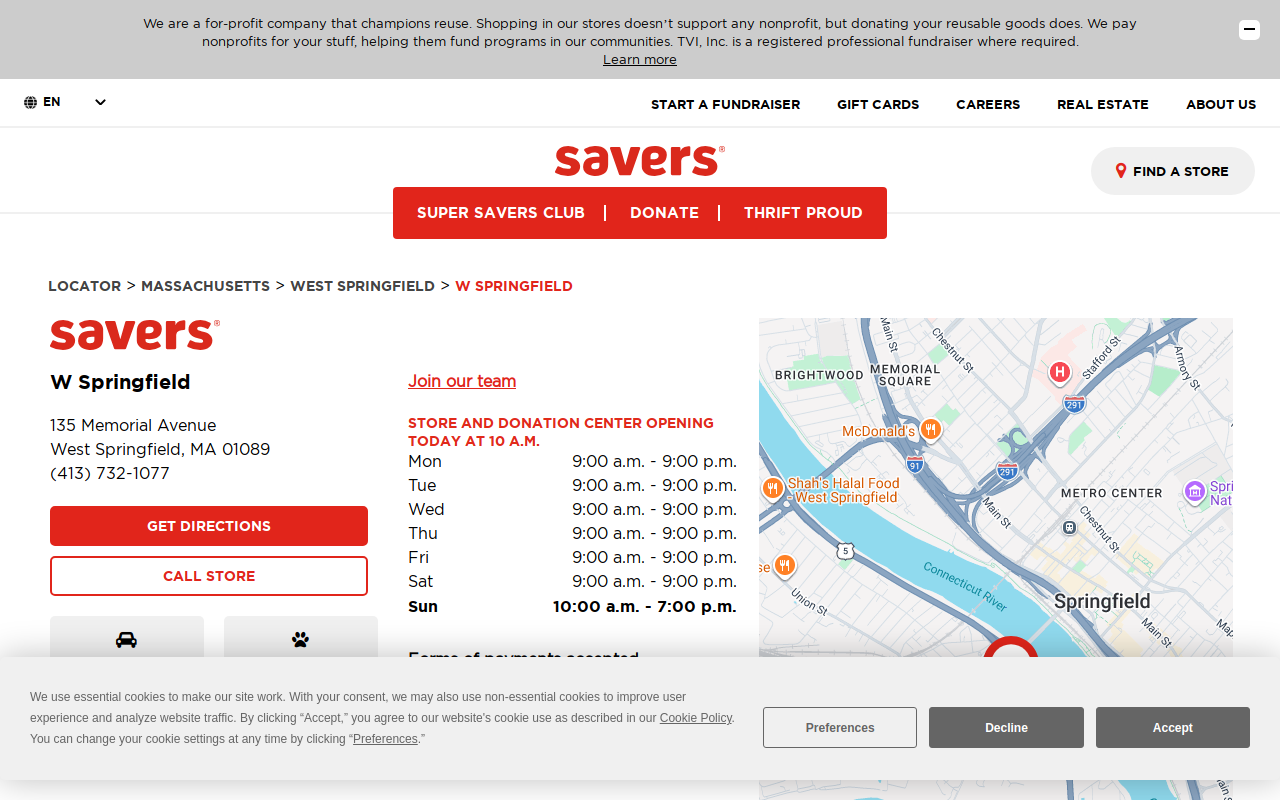The height and width of the screenshot is (800, 1280).
Task: Open the Careers menu item
Action: coord(988,104)
